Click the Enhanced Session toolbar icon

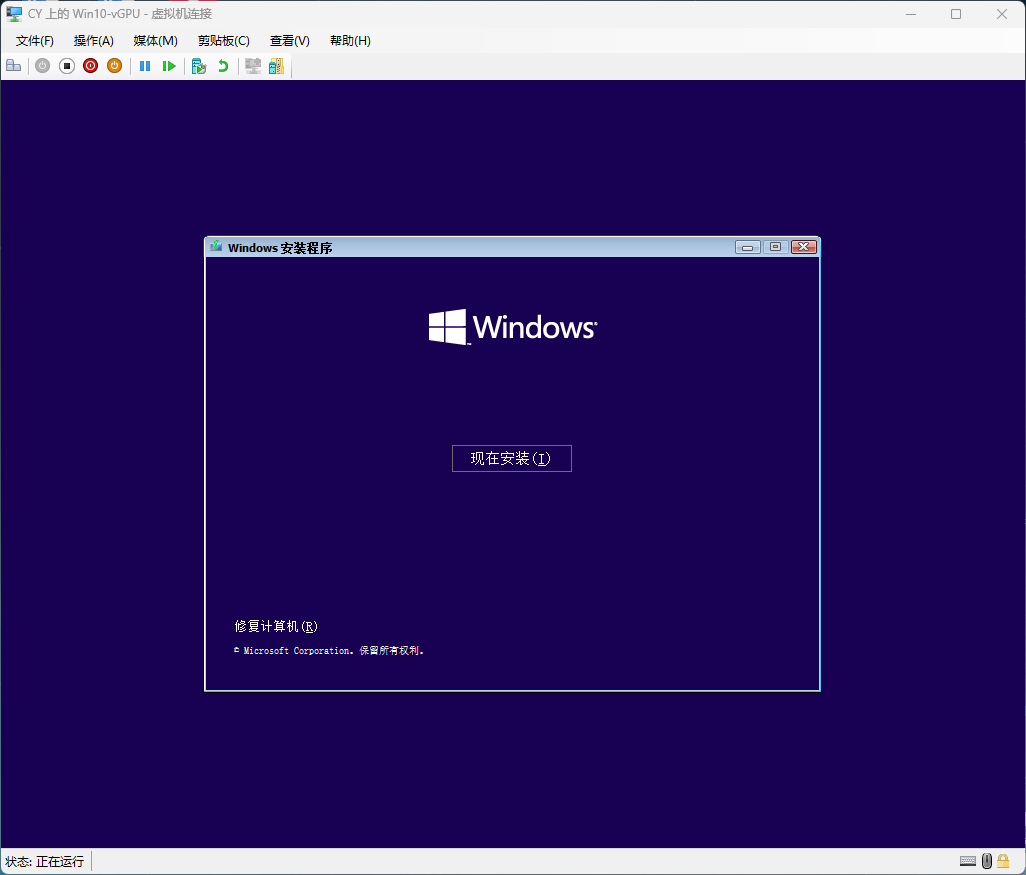coord(253,66)
